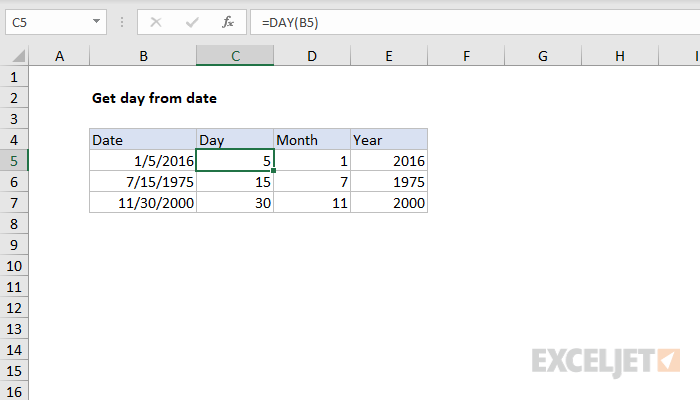Select the Month cell showing 1
The image size is (700, 400).
[312, 161]
